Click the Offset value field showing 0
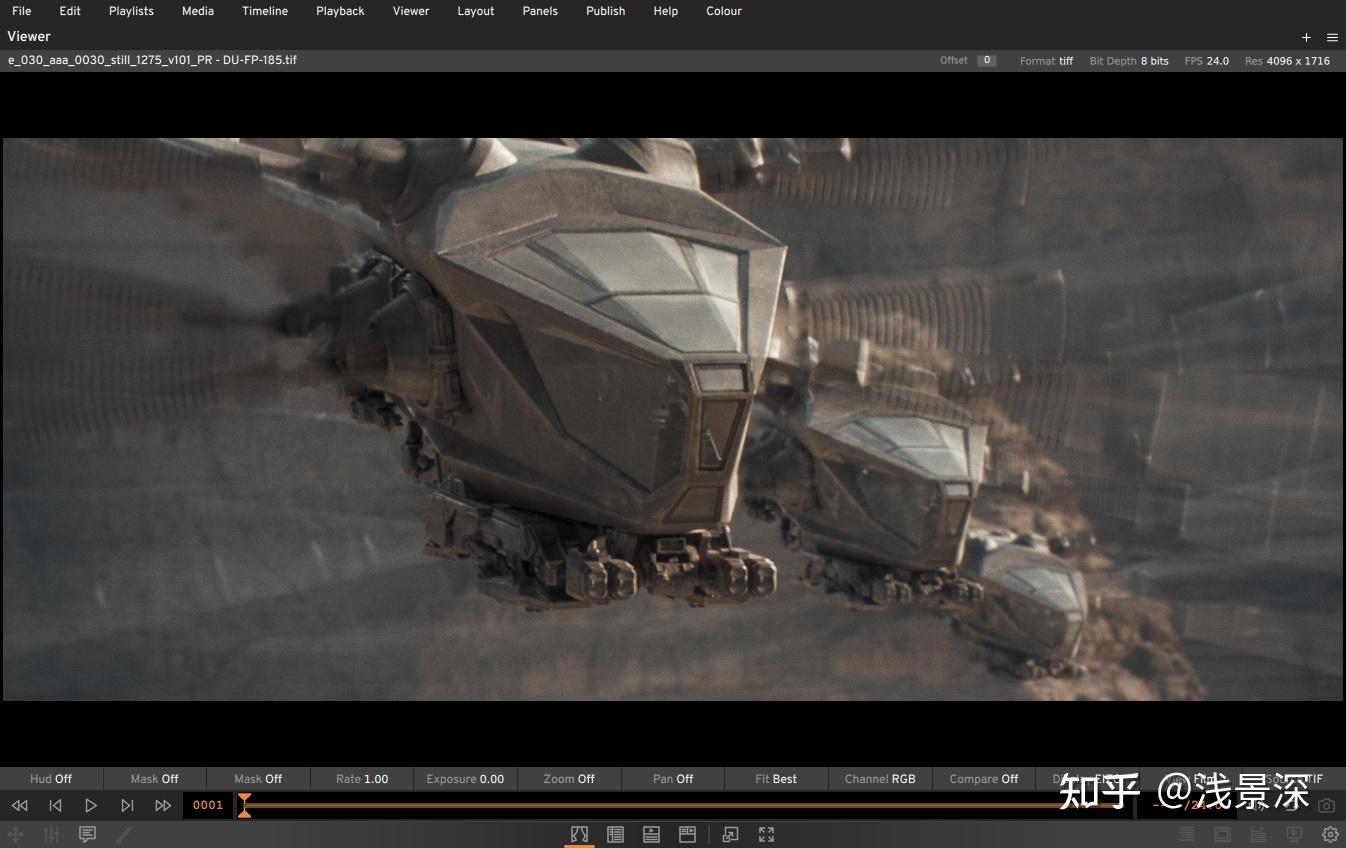The image size is (1347, 849). (x=987, y=60)
